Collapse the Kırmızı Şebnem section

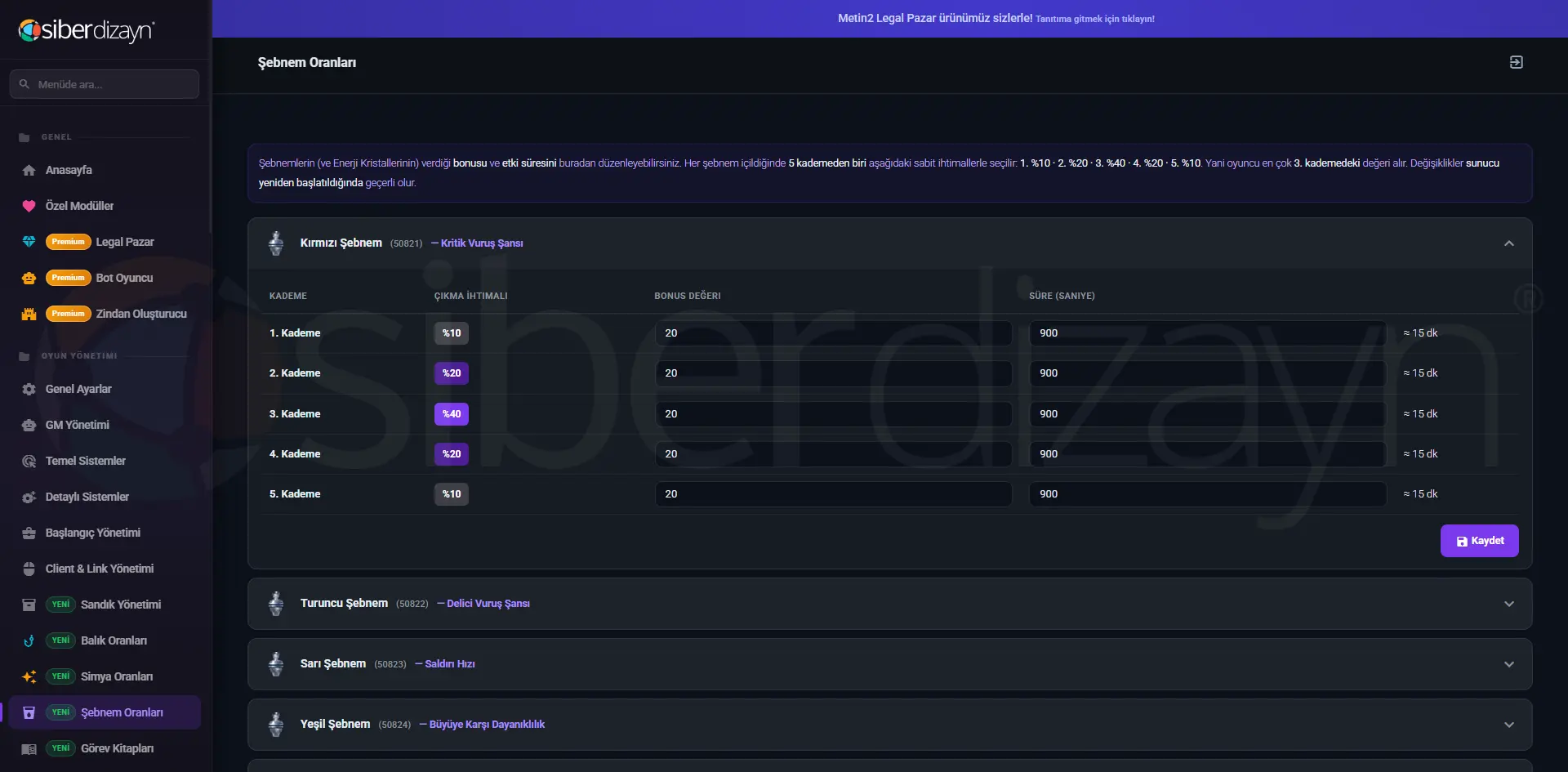click(x=1508, y=243)
